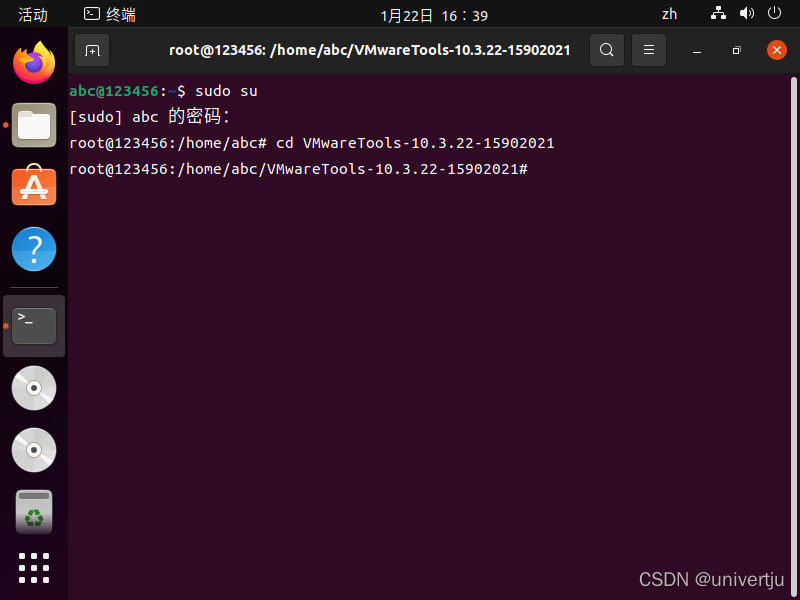The height and width of the screenshot is (600, 800).
Task: Open the clock and calendar panel
Action: click(434, 15)
